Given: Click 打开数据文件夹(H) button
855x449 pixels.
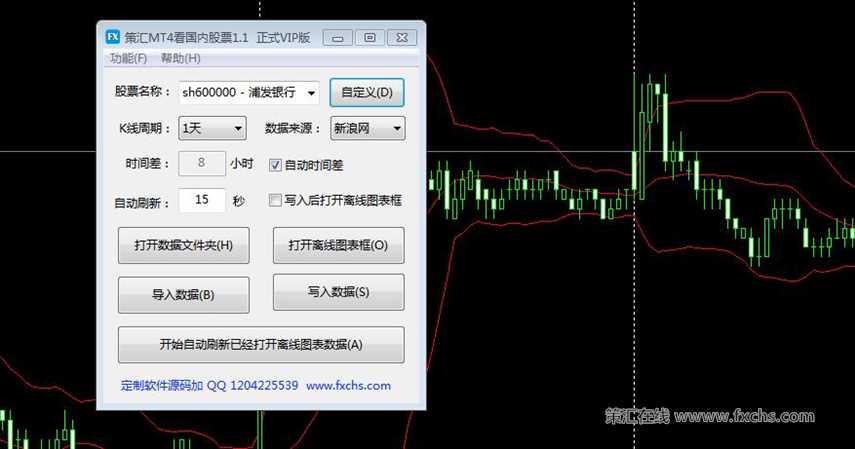Looking at the screenshot, I should tap(184, 246).
